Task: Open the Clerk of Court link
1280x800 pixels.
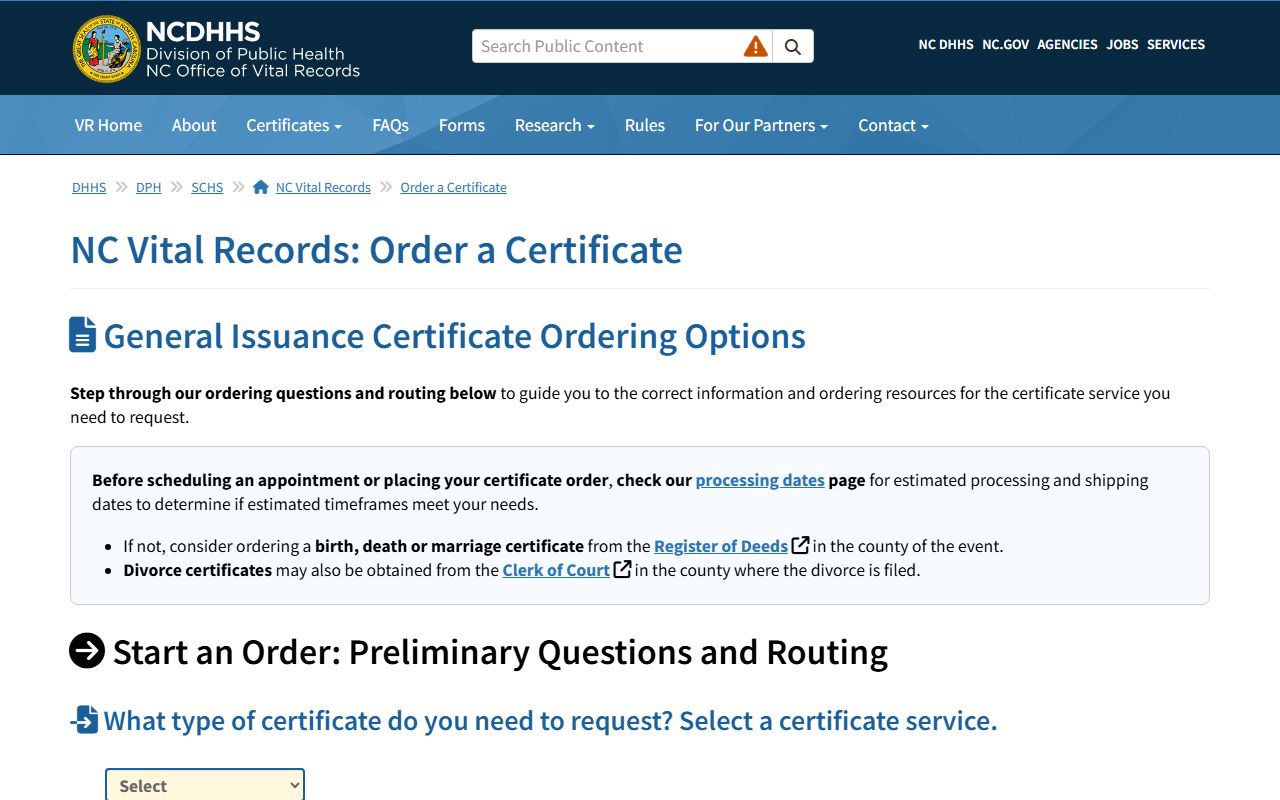Action: click(x=556, y=570)
